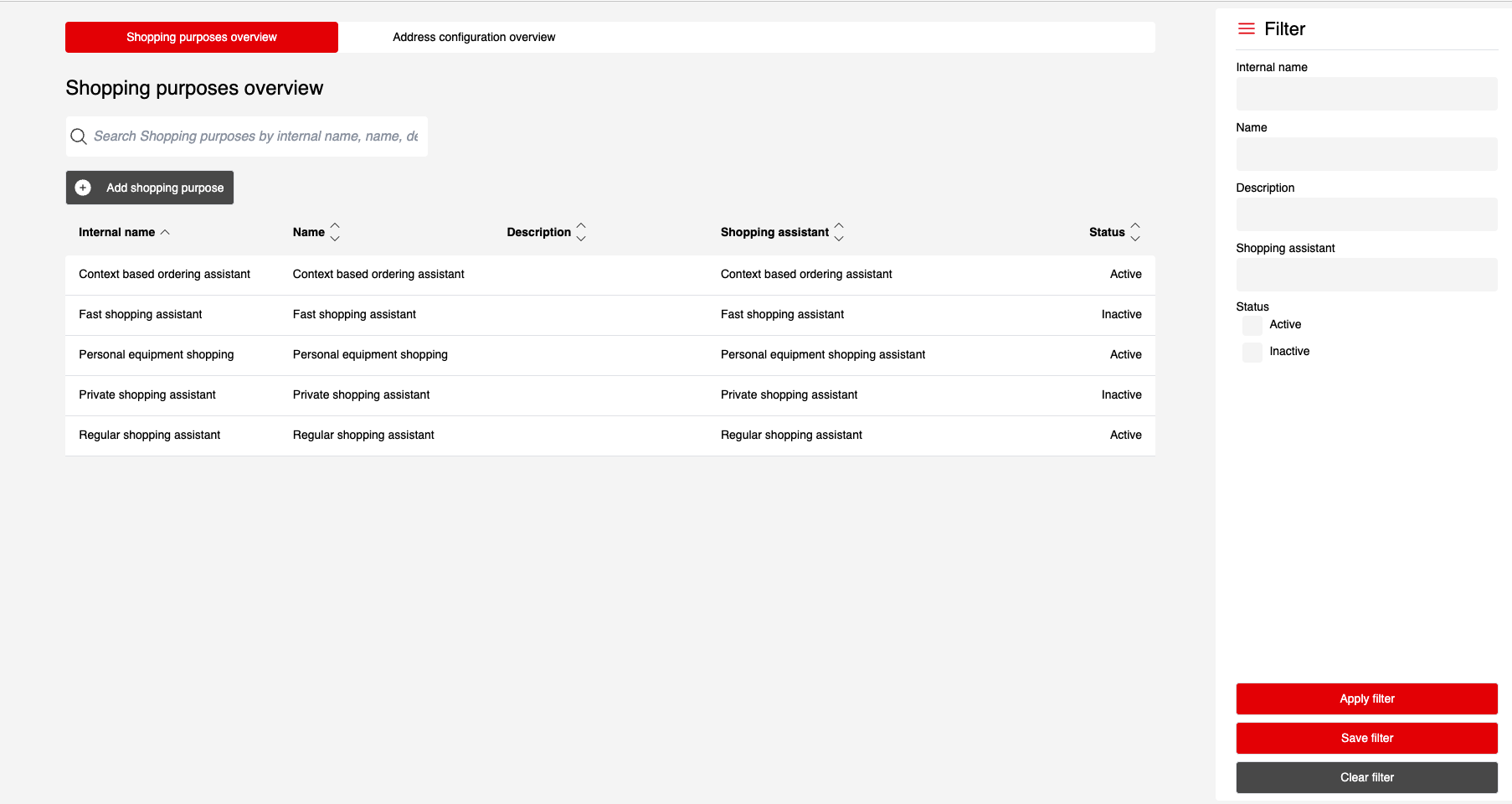This screenshot has height=804, width=1512.
Task: Click the red hamburger Filter icon
Action: coord(1246,29)
